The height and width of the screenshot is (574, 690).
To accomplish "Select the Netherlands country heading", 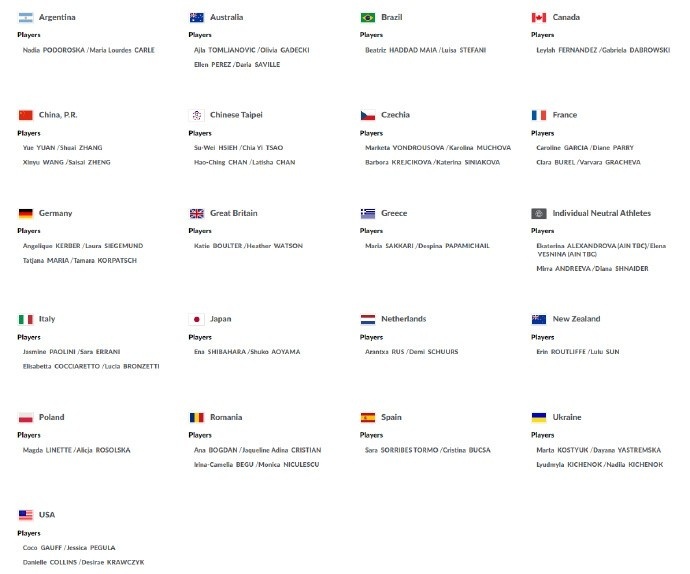I will click(x=404, y=319).
